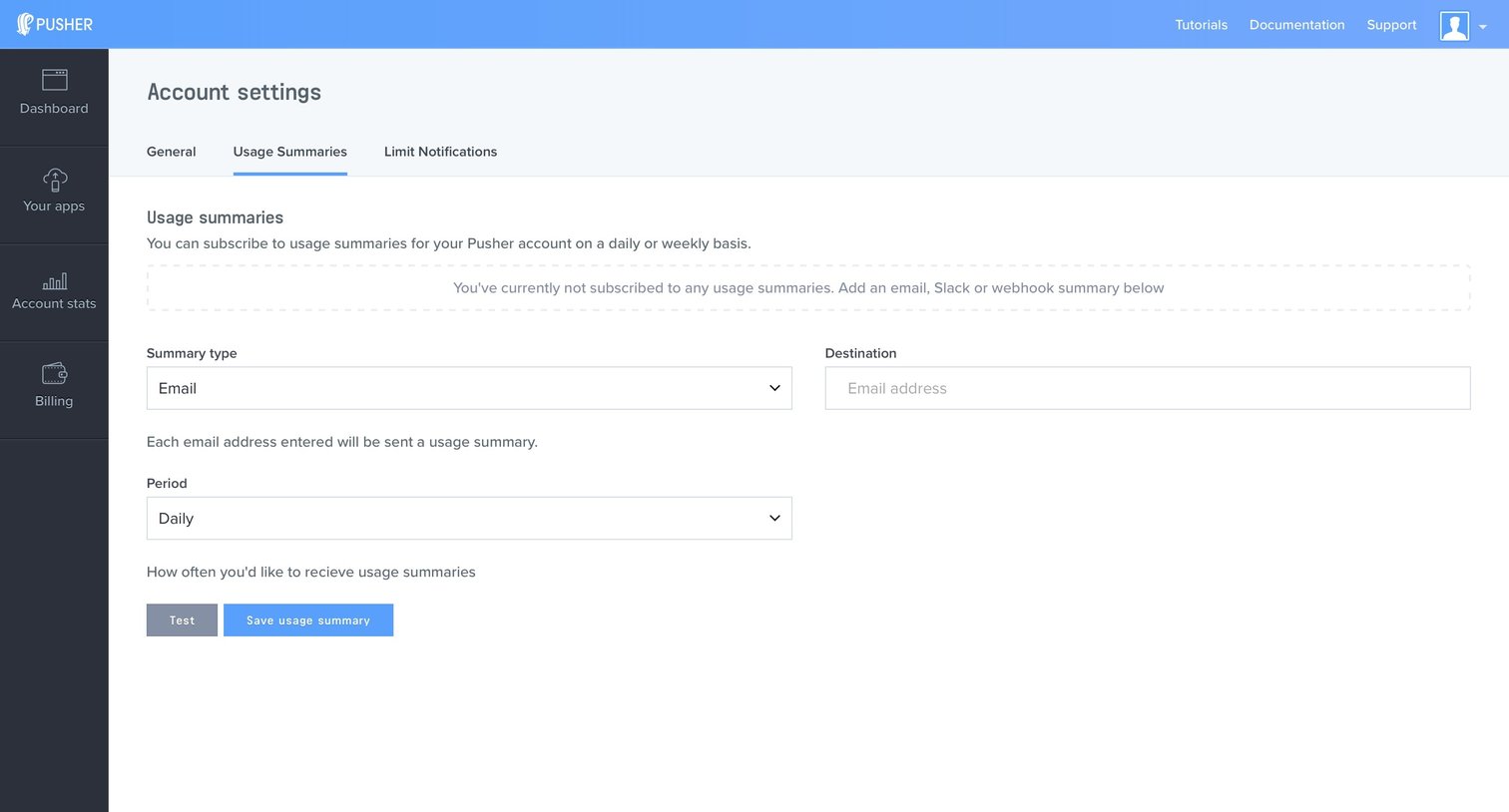The width and height of the screenshot is (1509, 812).
Task: Open the Tutorials link
Action: coord(1201,25)
